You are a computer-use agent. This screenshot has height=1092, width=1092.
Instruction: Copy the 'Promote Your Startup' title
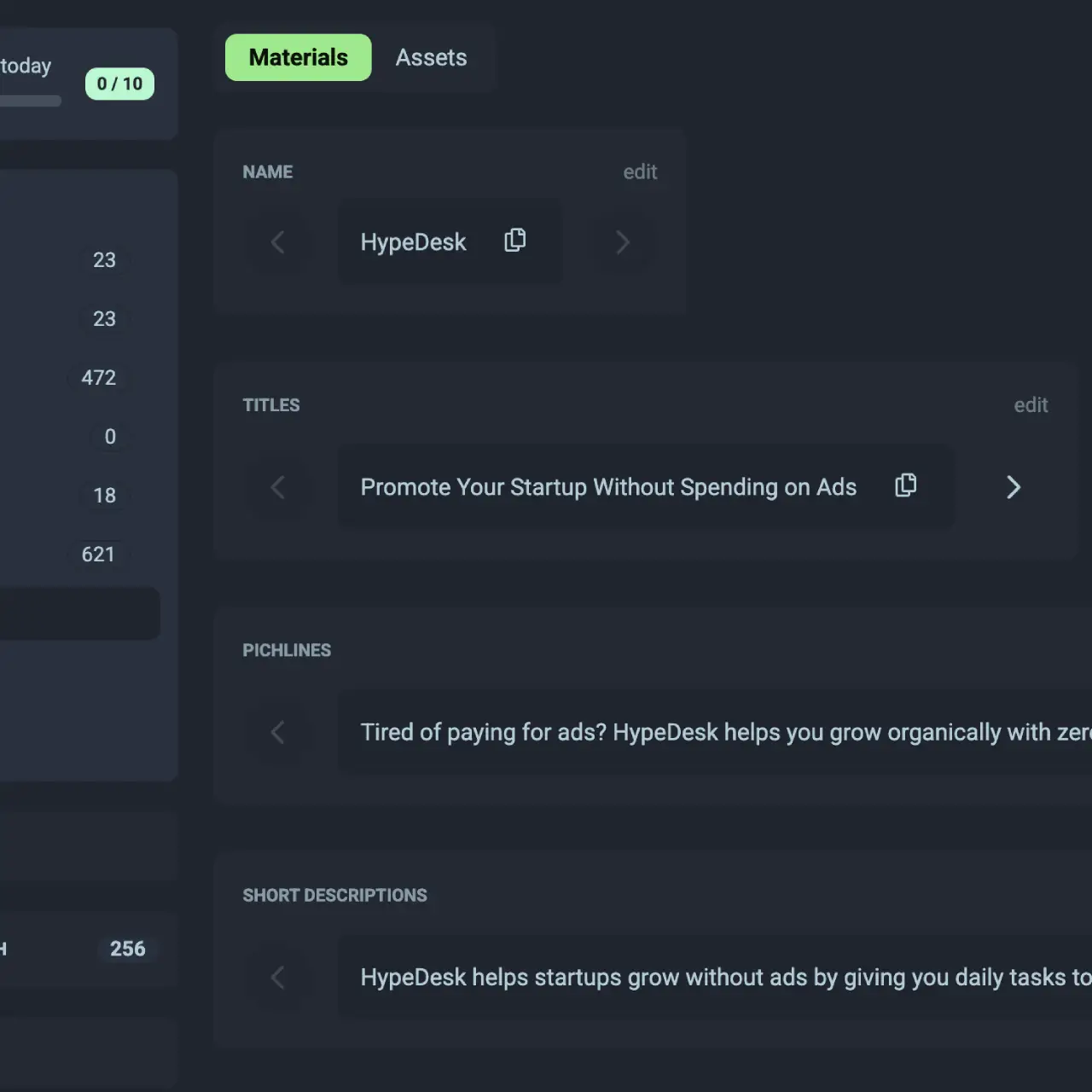coord(905,485)
